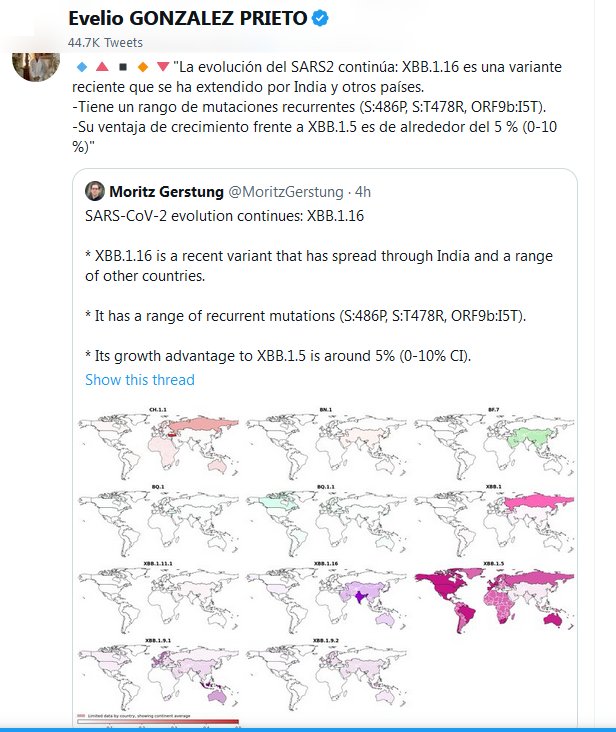Click Moritz Gerstung's small avatar
The height and width of the screenshot is (732, 616).
(95, 191)
